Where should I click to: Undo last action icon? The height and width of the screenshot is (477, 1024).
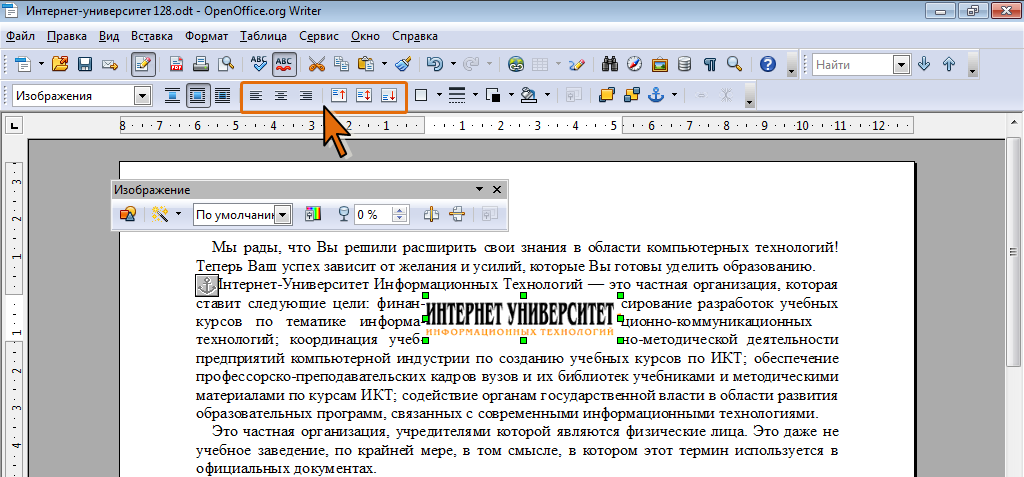pos(434,64)
